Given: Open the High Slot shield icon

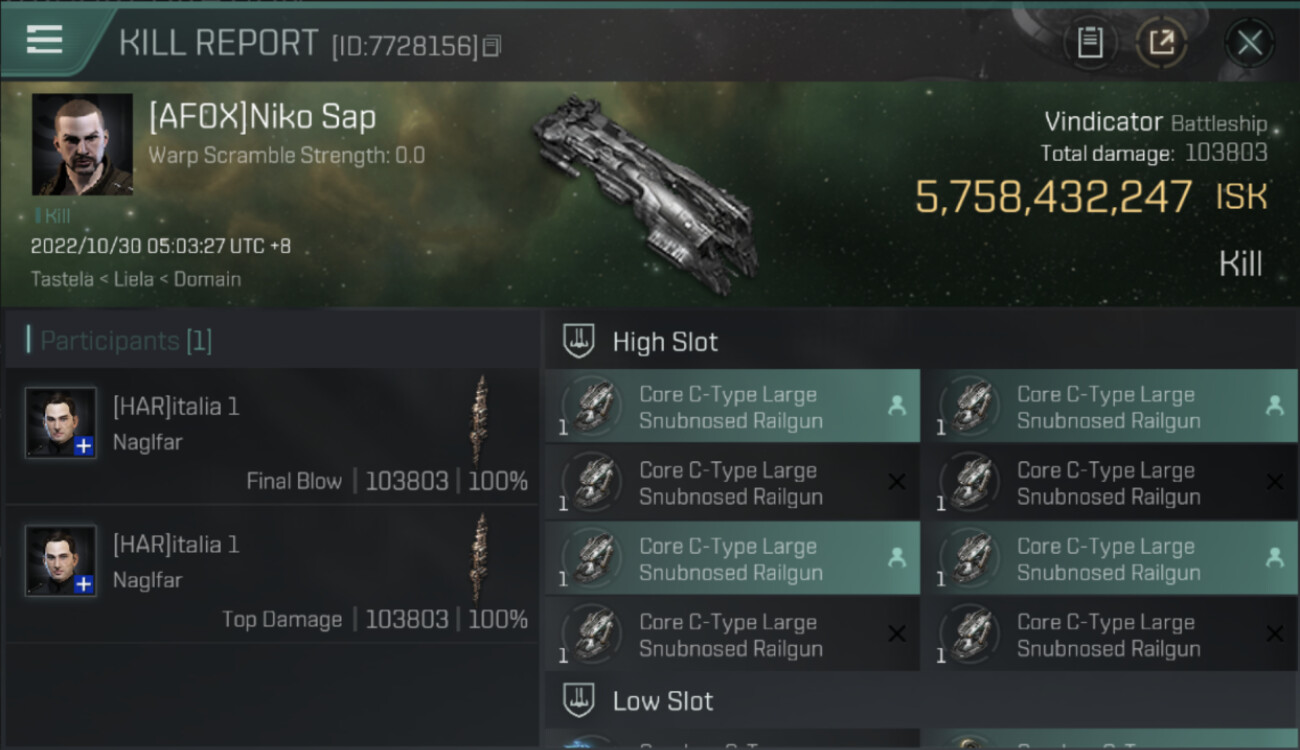Looking at the screenshot, I should (x=579, y=341).
